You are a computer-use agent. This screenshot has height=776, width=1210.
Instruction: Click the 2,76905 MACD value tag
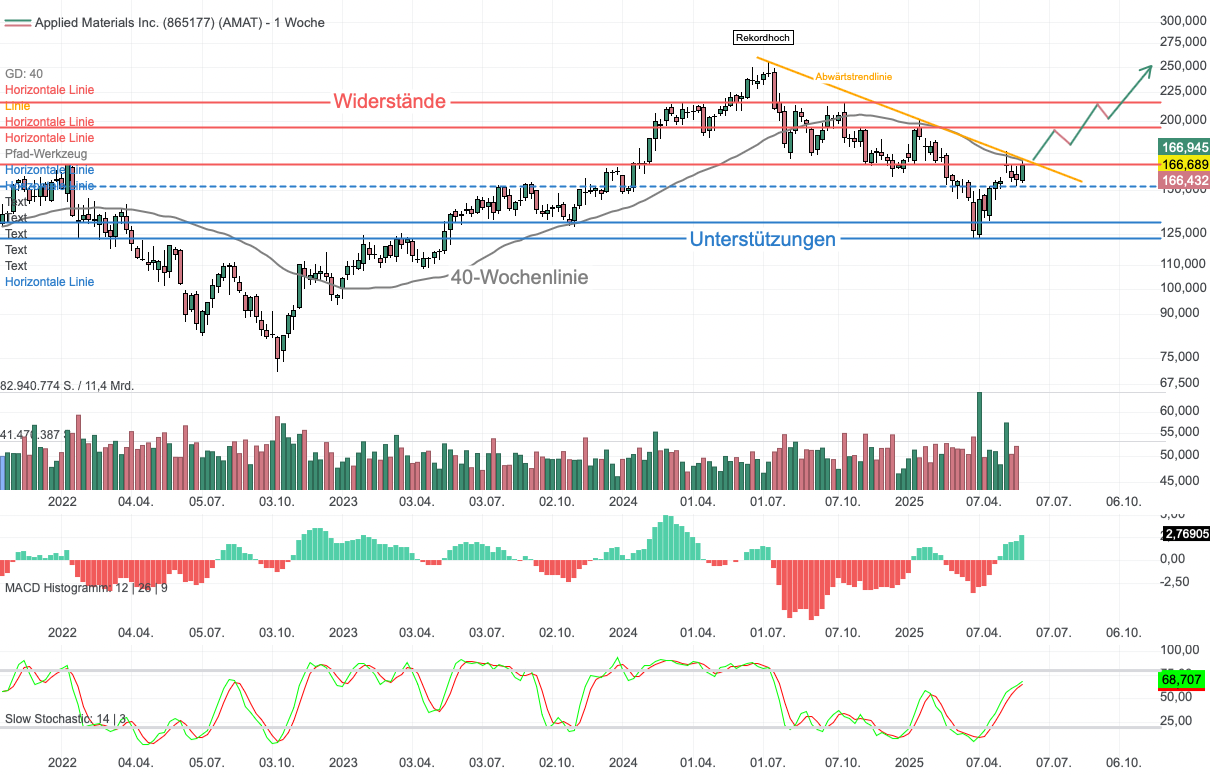[1185, 535]
